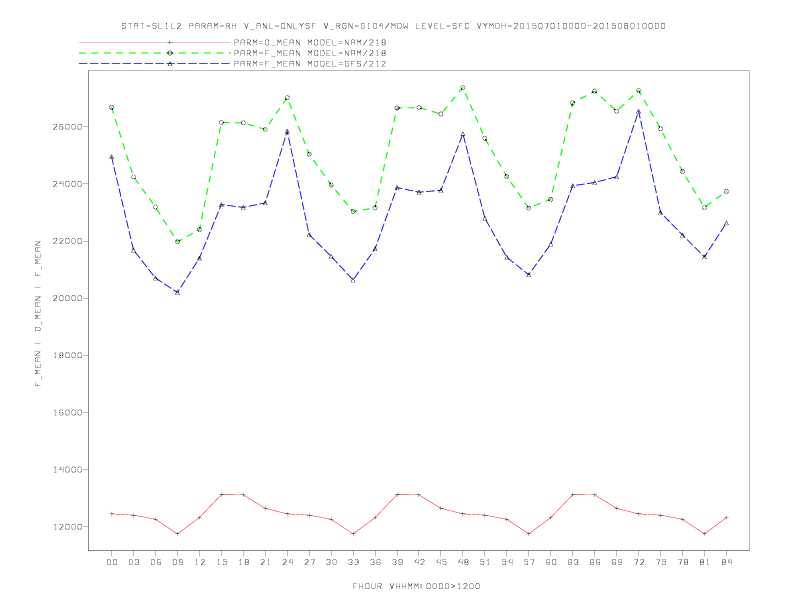Click y-axis tick label 14000
The image size is (792, 612).
[x=67, y=470]
